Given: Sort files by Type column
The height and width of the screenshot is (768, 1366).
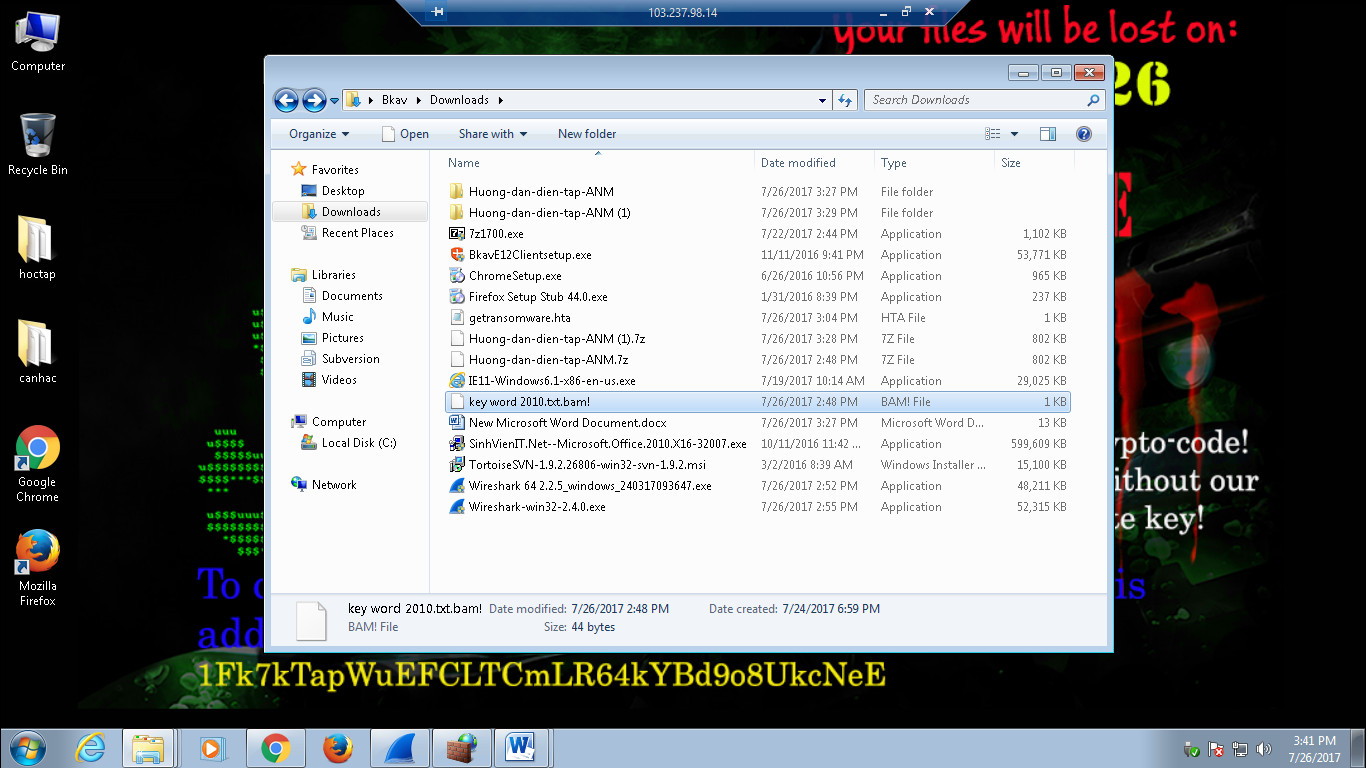Looking at the screenshot, I should (934, 163).
